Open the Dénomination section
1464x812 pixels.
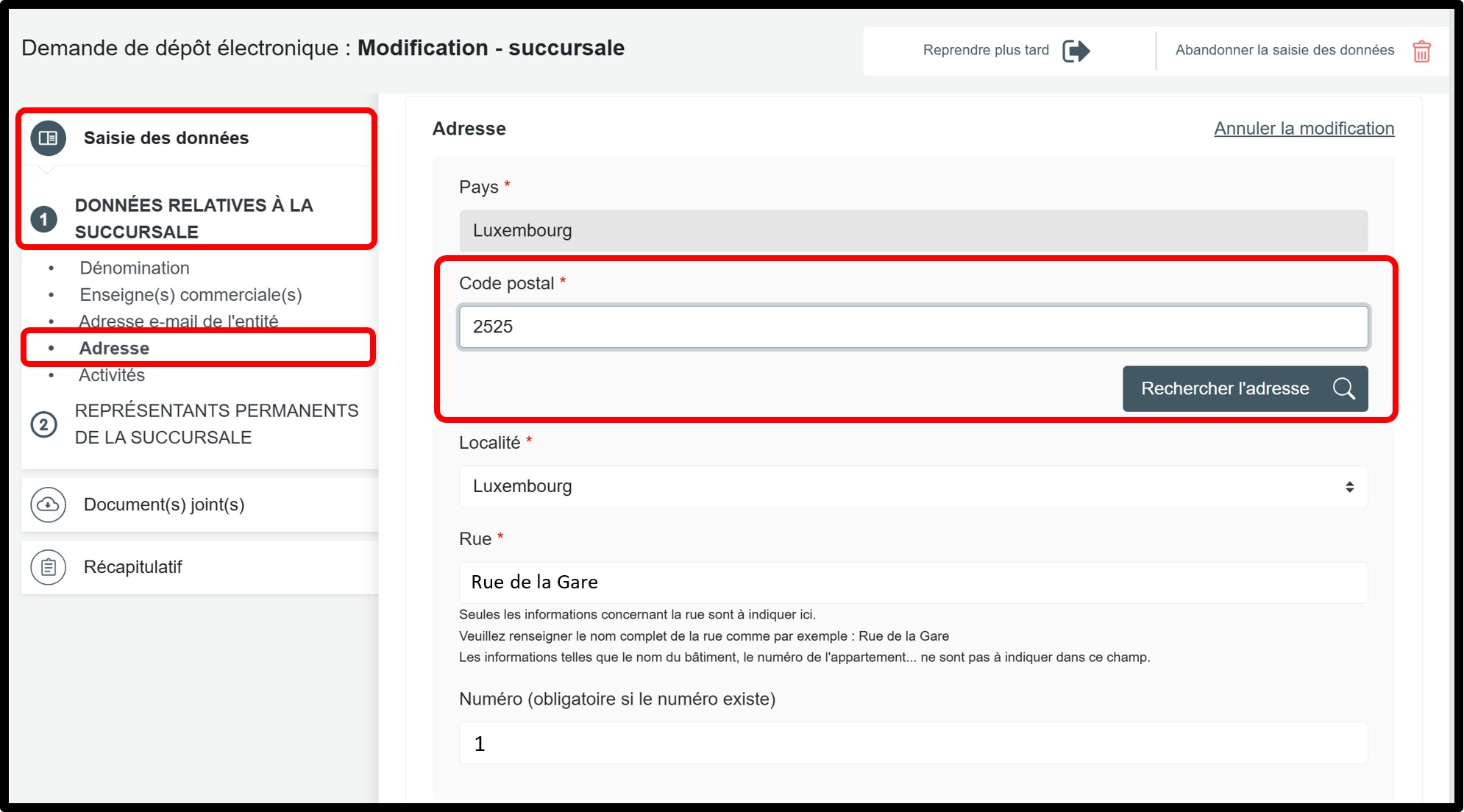(x=135, y=268)
